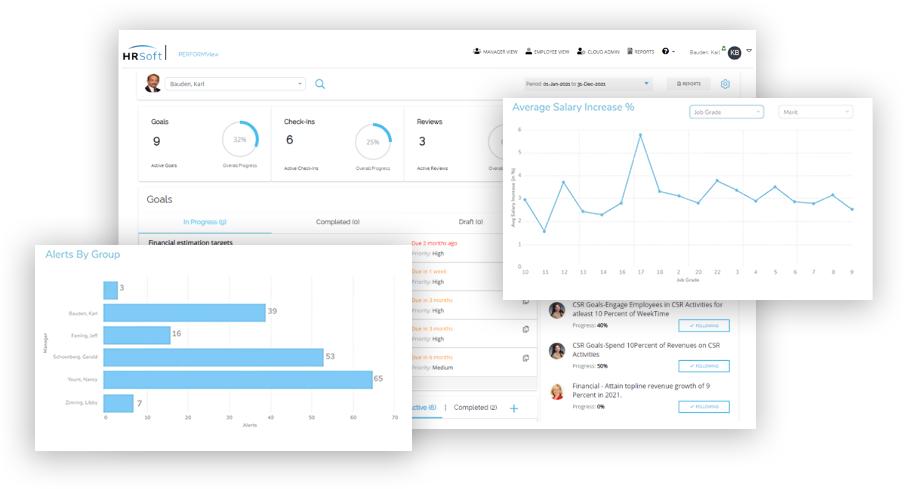The height and width of the screenshot is (489, 906).
Task: Switch to Completed (0) goals tab
Action: click(x=338, y=222)
